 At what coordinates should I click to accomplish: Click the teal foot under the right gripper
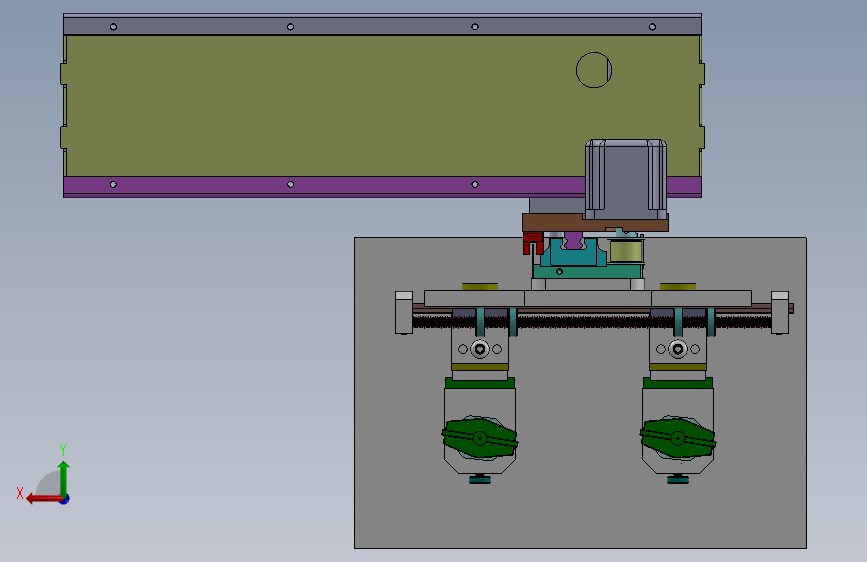tap(678, 479)
